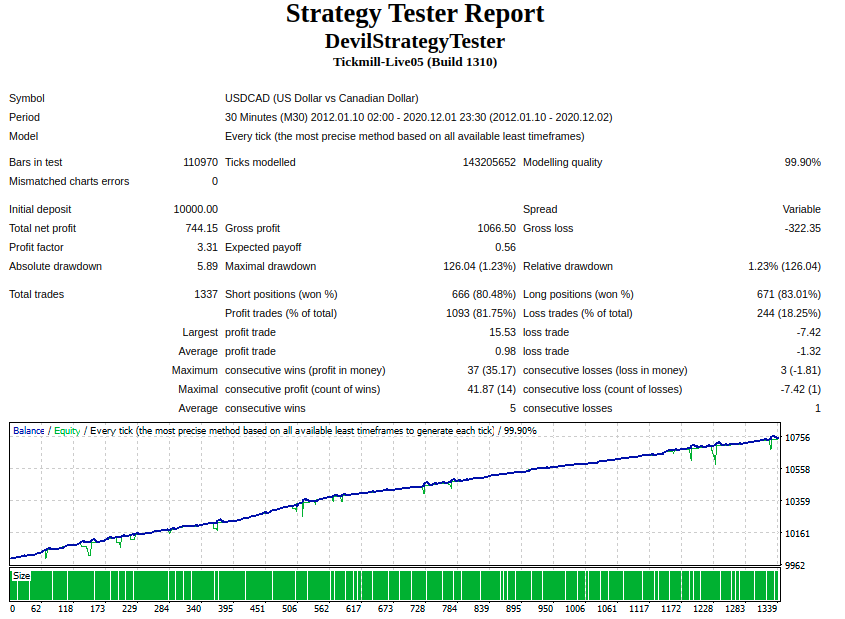Select the '30 Minutes (M30)' period line

click(418, 117)
